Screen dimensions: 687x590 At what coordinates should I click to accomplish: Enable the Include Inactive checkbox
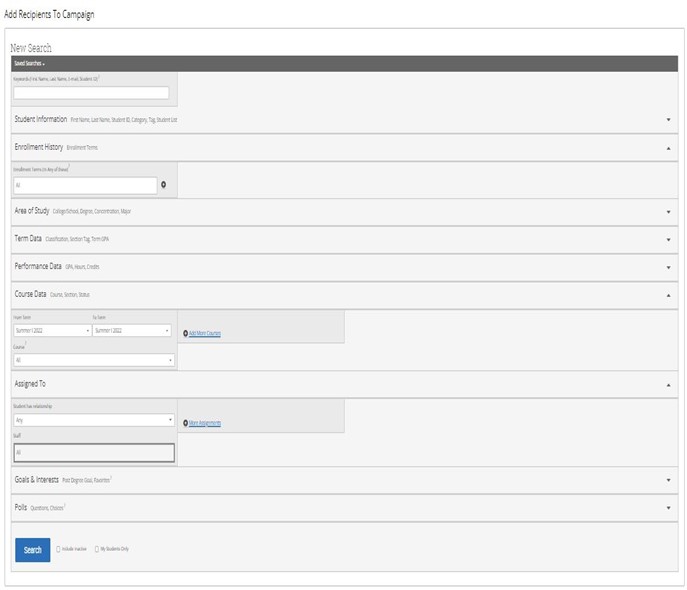point(58,549)
